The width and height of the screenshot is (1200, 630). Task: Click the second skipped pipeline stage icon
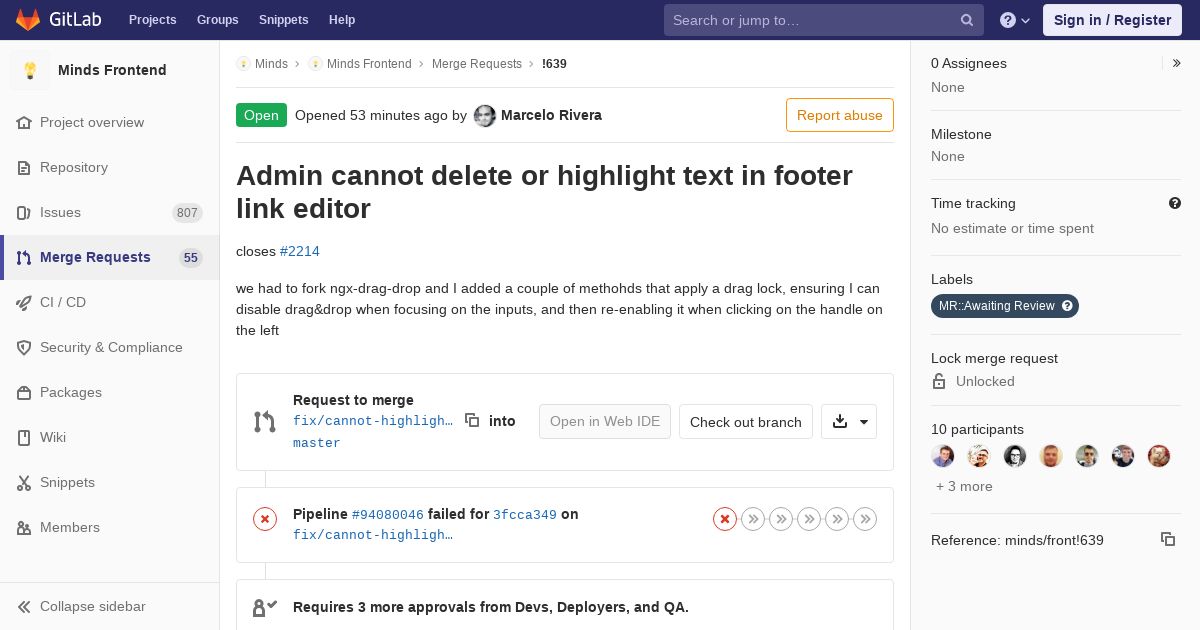point(781,518)
